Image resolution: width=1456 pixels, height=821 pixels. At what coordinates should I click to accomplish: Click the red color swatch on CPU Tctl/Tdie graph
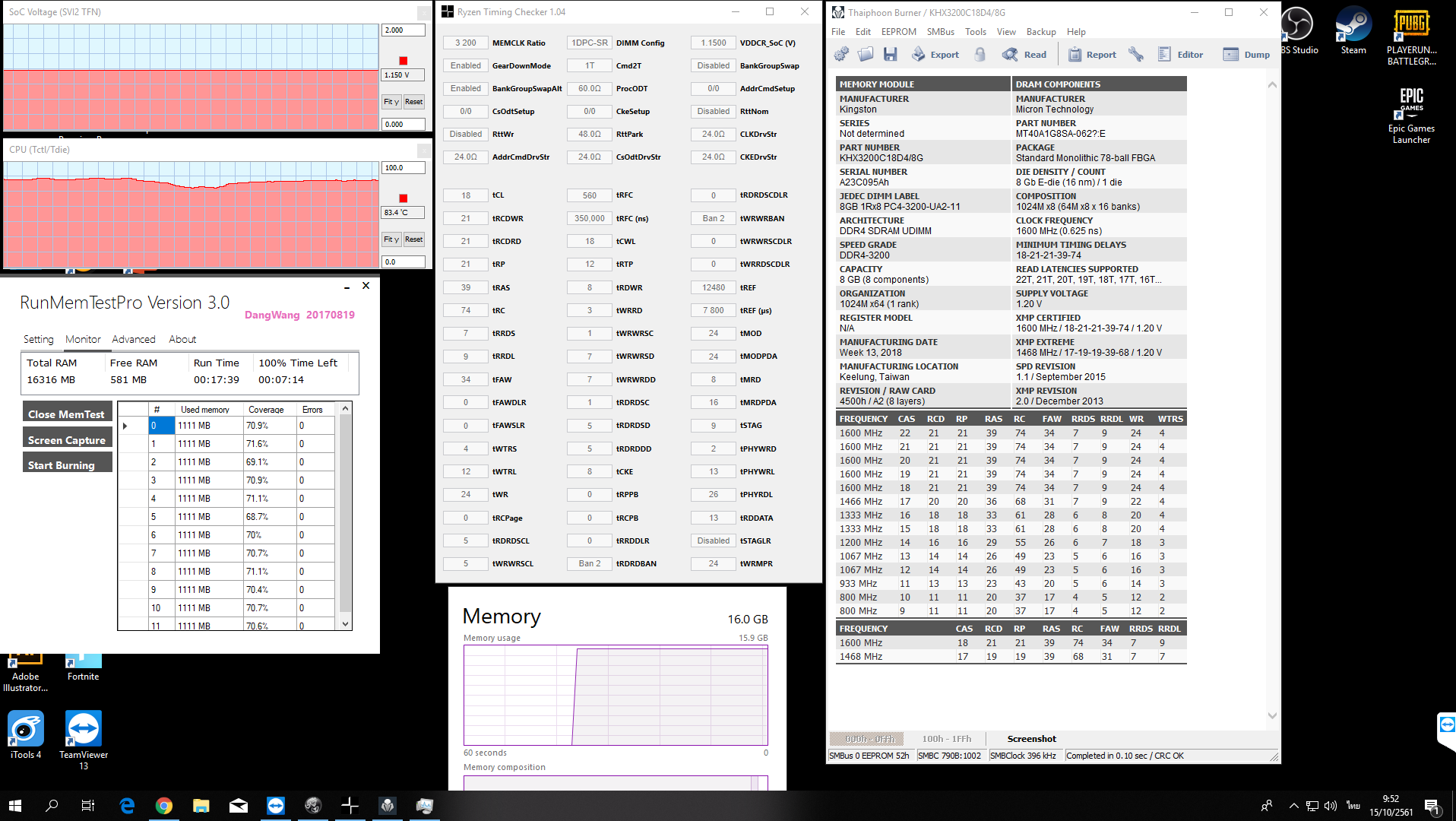pos(404,198)
